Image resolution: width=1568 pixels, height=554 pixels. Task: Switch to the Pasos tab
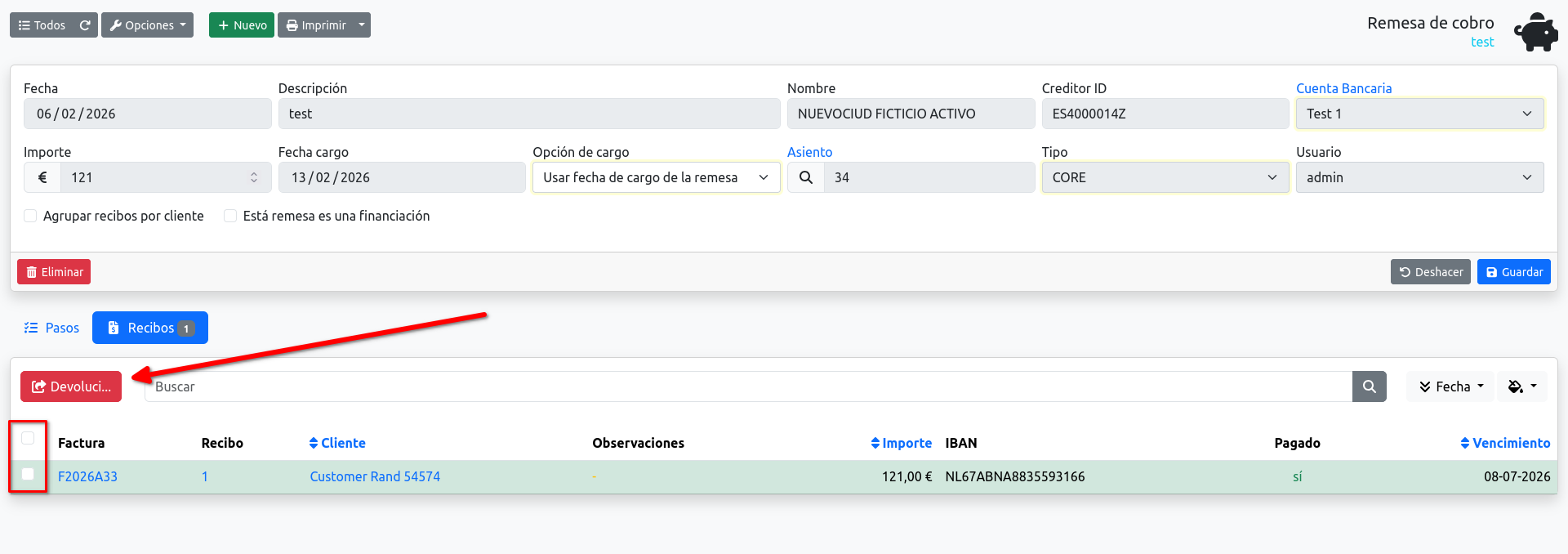(51, 328)
